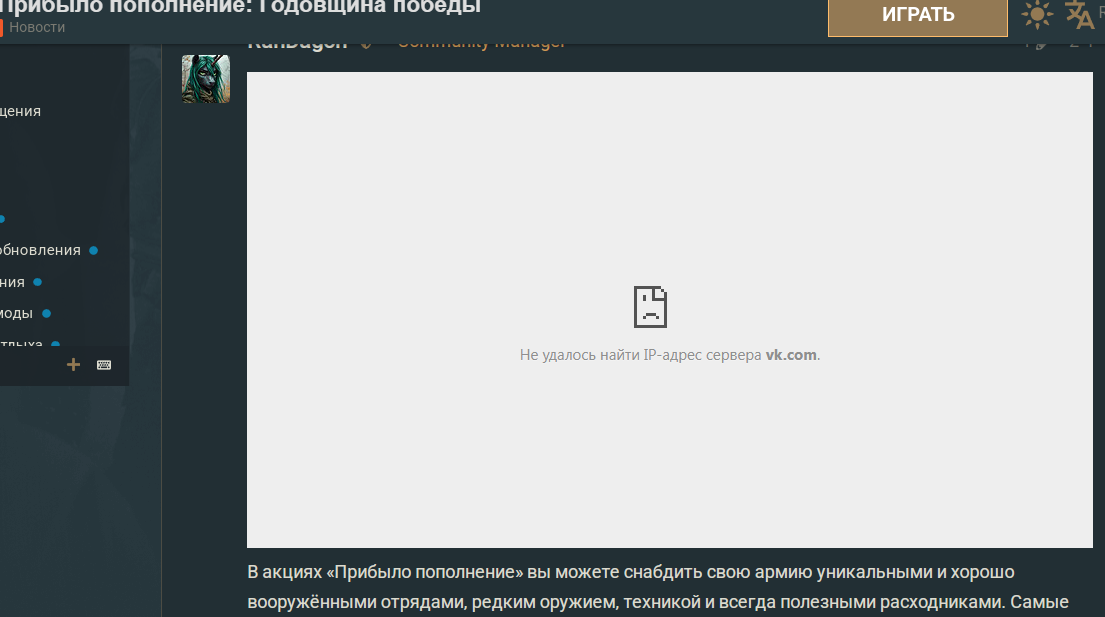Viewport: 1105px width, 617px height.
Task: Open the post author's avatar image
Action: click(x=206, y=79)
